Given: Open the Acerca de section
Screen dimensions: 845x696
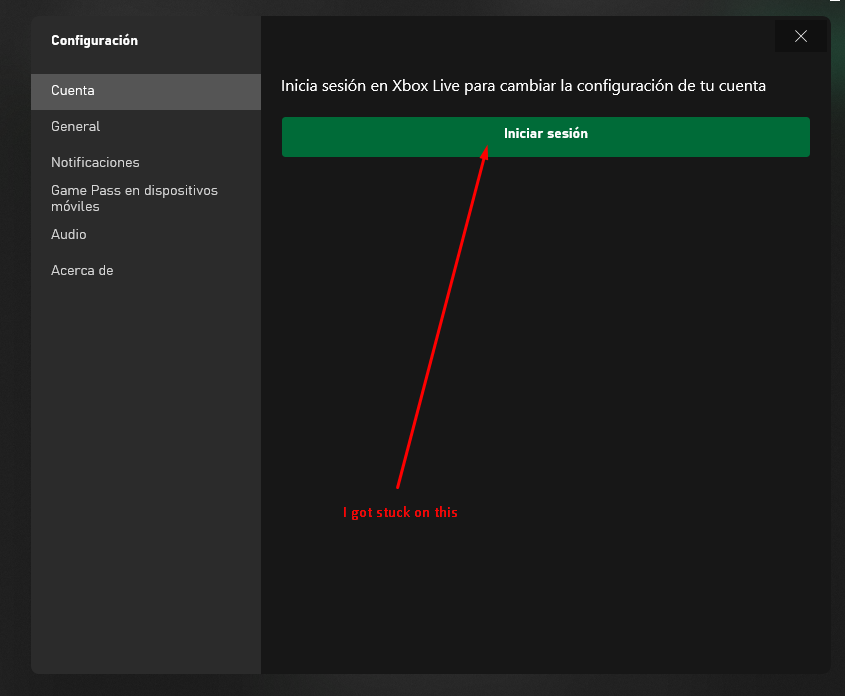Looking at the screenshot, I should click(x=146, y=270).
